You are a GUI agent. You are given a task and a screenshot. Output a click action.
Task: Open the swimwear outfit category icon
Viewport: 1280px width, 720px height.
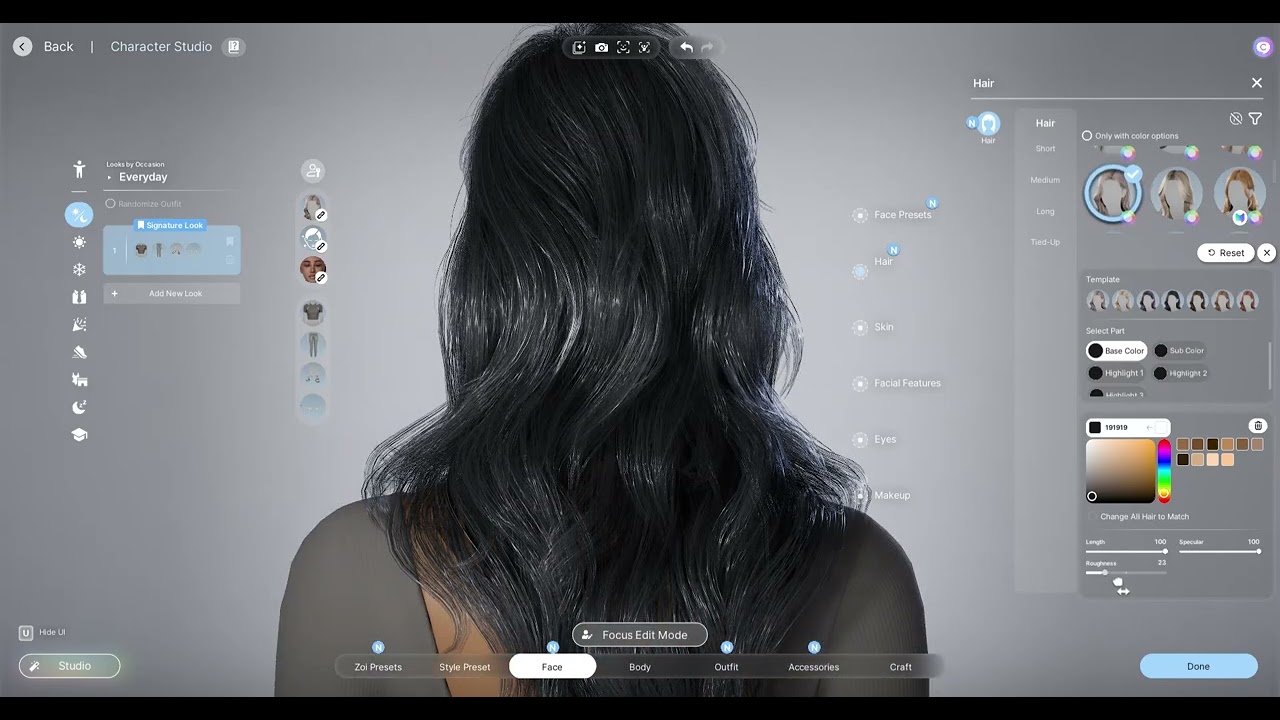click(79, 379)
